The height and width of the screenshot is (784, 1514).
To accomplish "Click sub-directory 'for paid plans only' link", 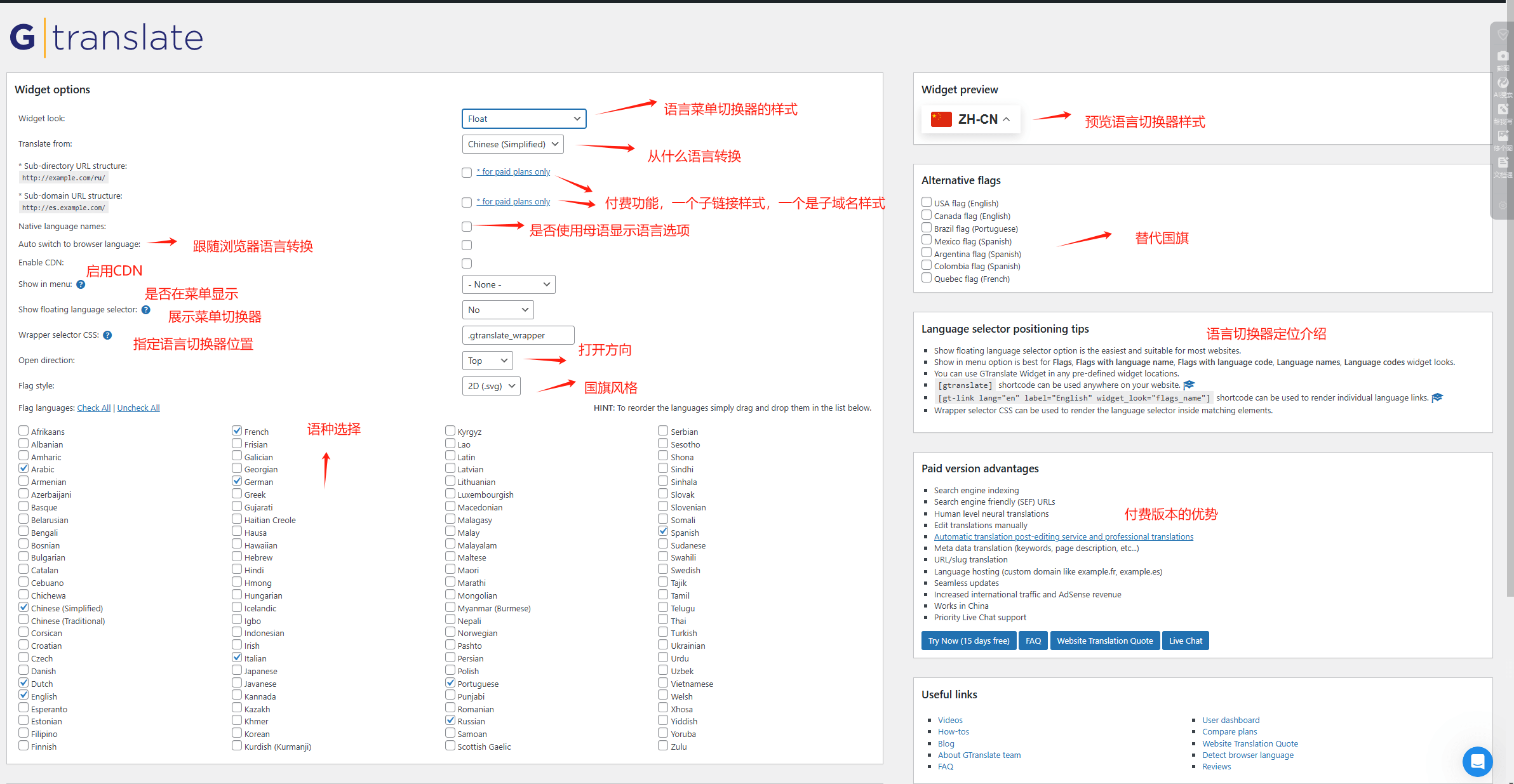I will (x=513, y=172).
